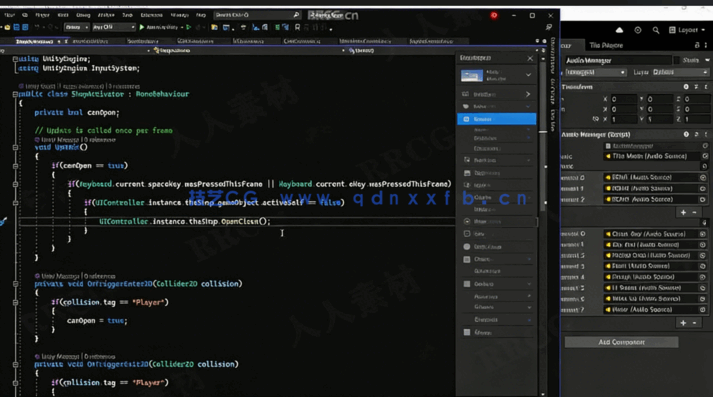Click the Visual Studio search box
The height and width of the screenshot is (397, 713).
[x=257, y=15]
